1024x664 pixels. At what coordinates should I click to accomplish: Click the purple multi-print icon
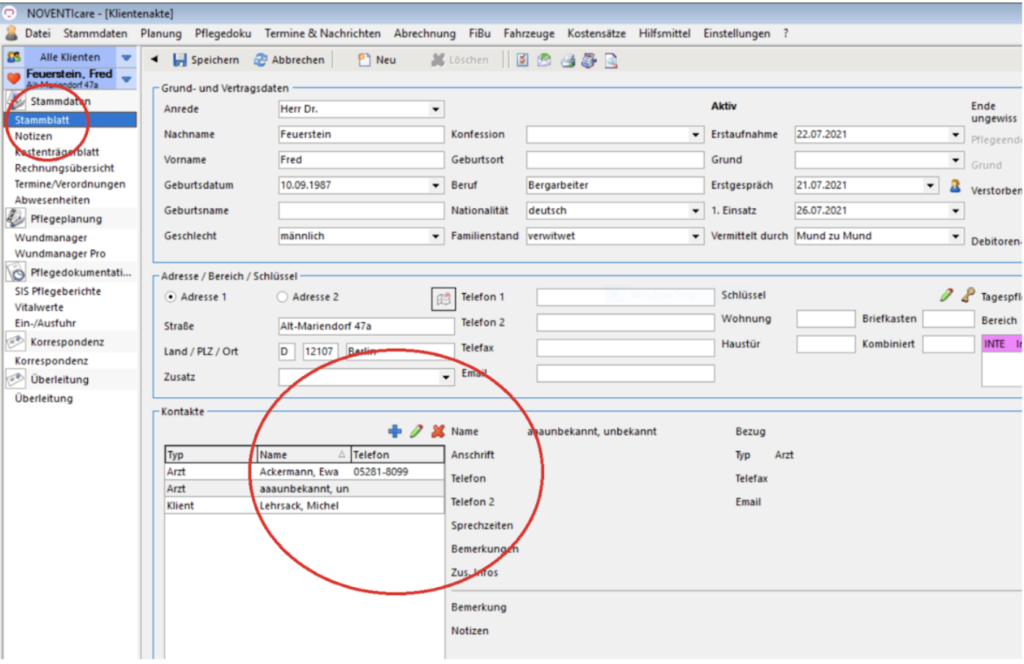tap(589, 61)
